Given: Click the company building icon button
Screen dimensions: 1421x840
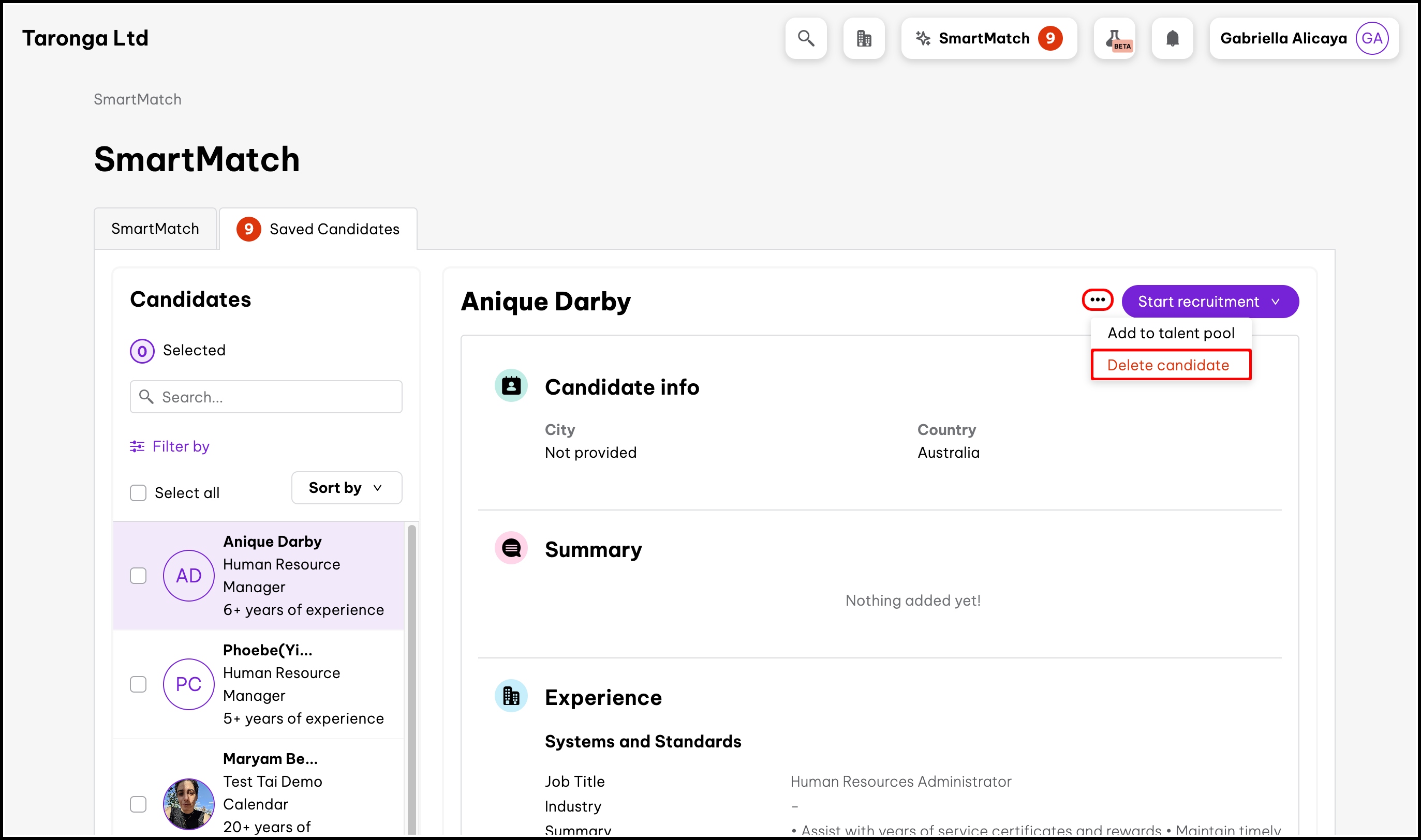Looking at the screenshot, I should (x=864, y=38).
